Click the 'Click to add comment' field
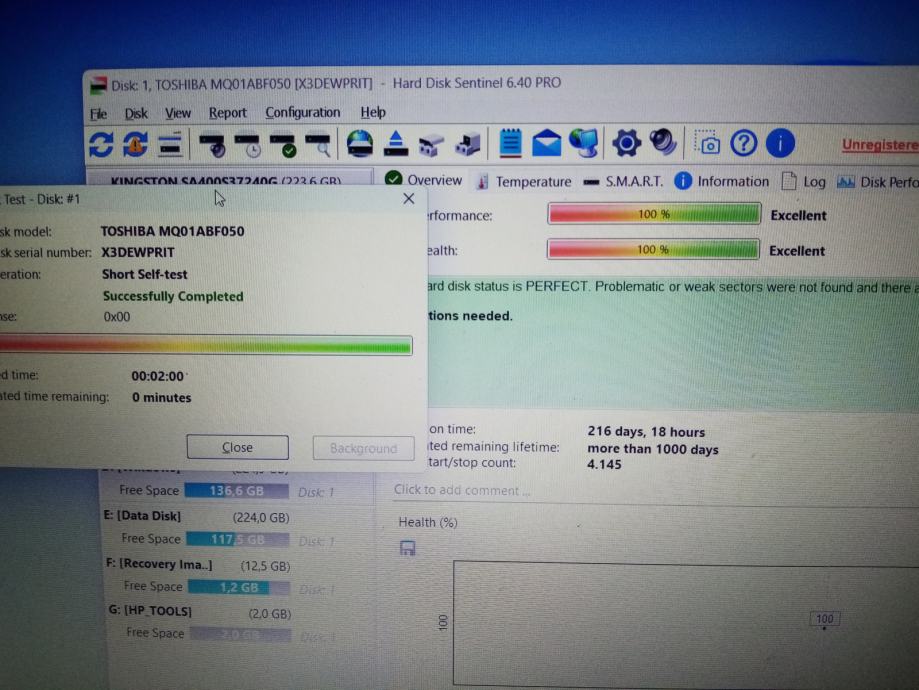The width and height of the screenshot is (919, 690). [x=462, y=491]
